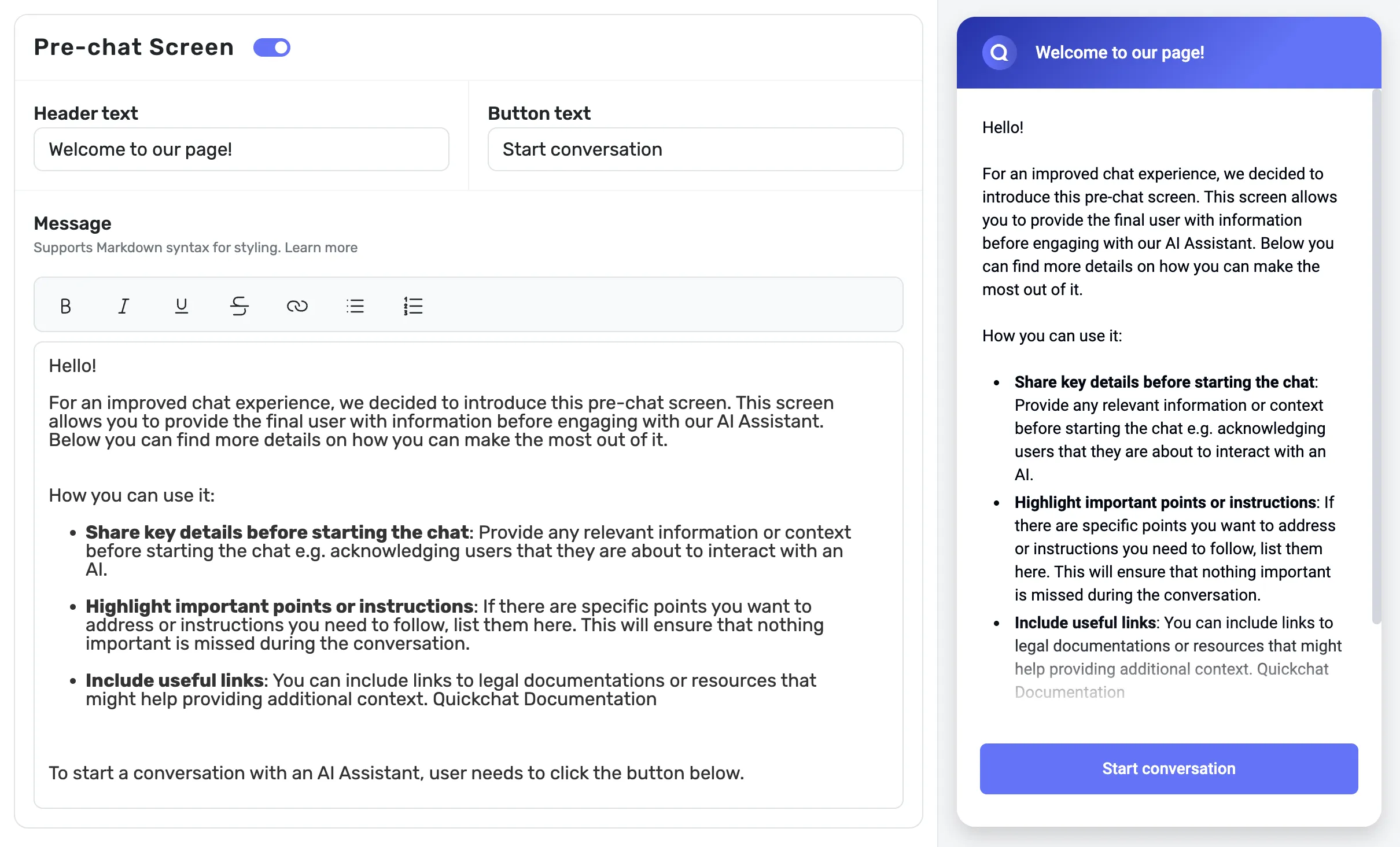
Task: Click 'Share key details' bullet in preview
Action: (x=1165, y=382)
